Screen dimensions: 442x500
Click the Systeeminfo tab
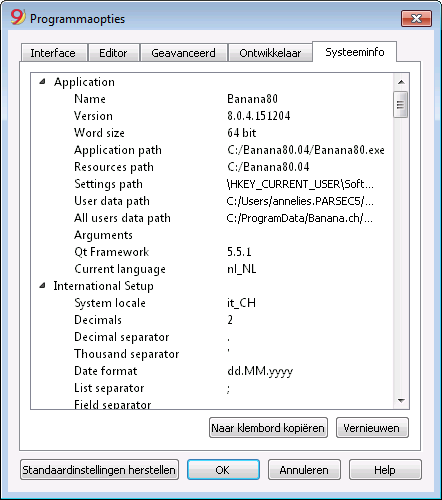pos(355,52)
